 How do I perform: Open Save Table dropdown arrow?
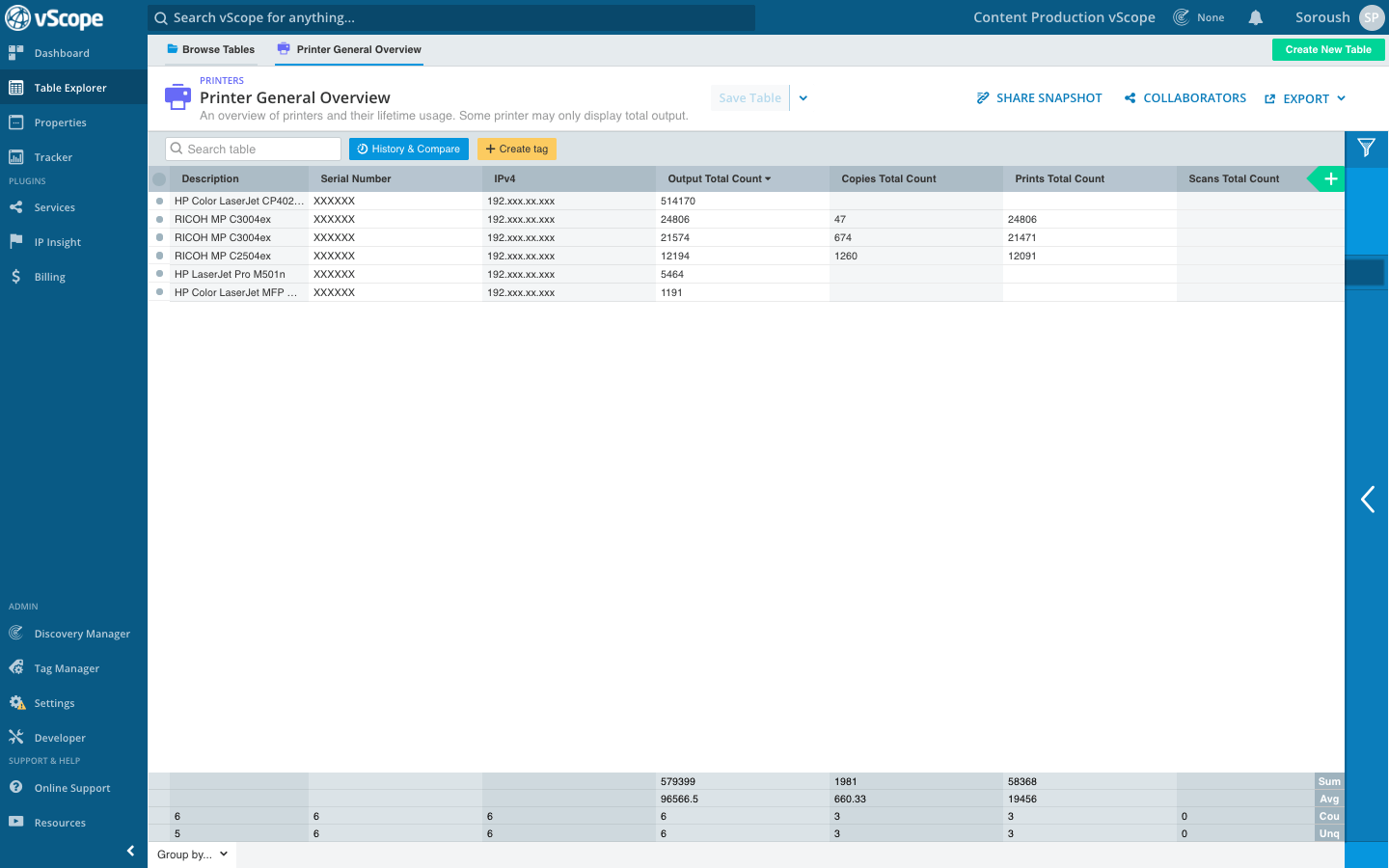coord(803,97)
